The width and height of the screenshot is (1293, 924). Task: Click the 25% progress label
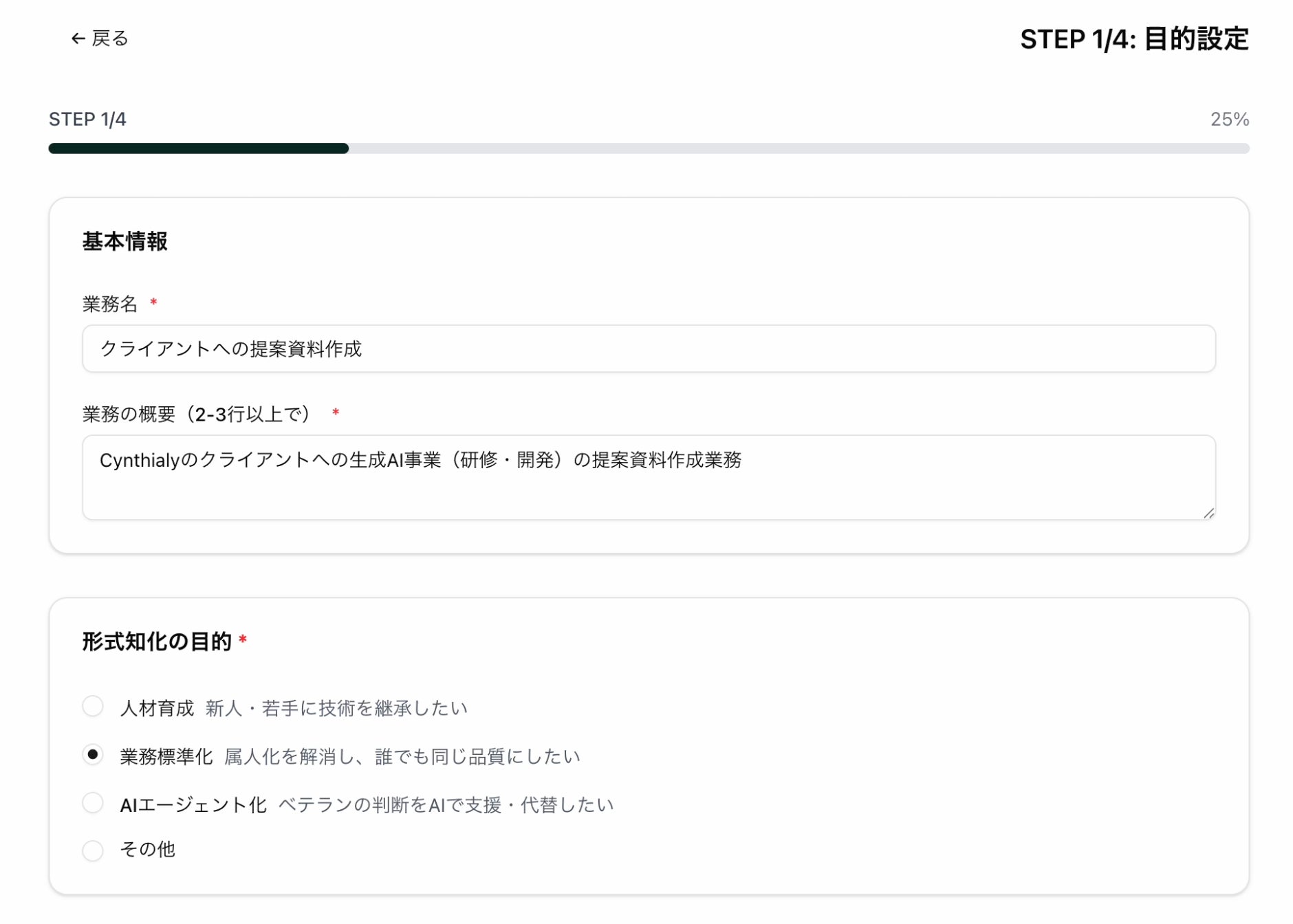click(x=1229, y=120)
